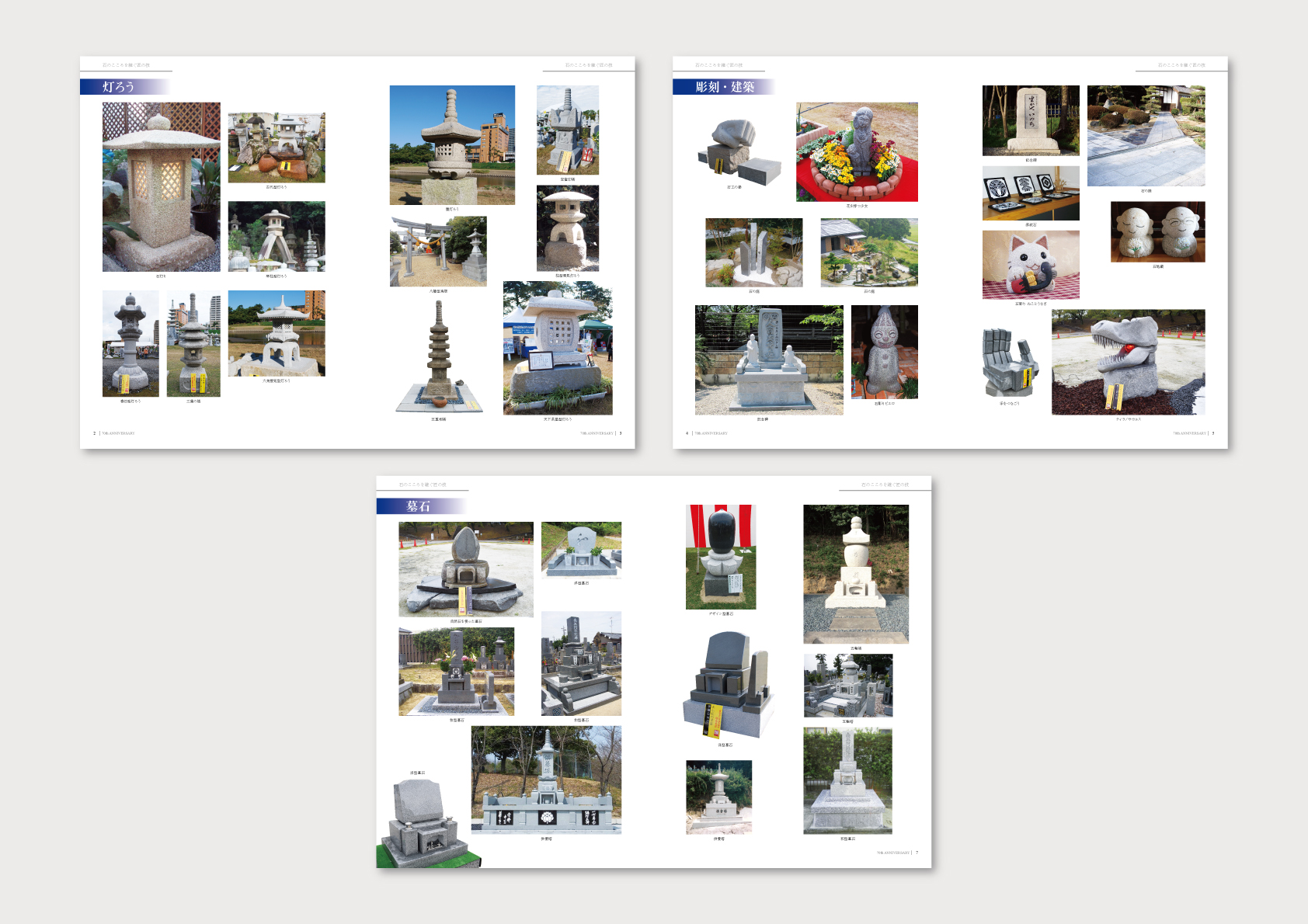Open the dark western gravestone with yellow tag
1308x924 pixels.
(x=729, y=685)
